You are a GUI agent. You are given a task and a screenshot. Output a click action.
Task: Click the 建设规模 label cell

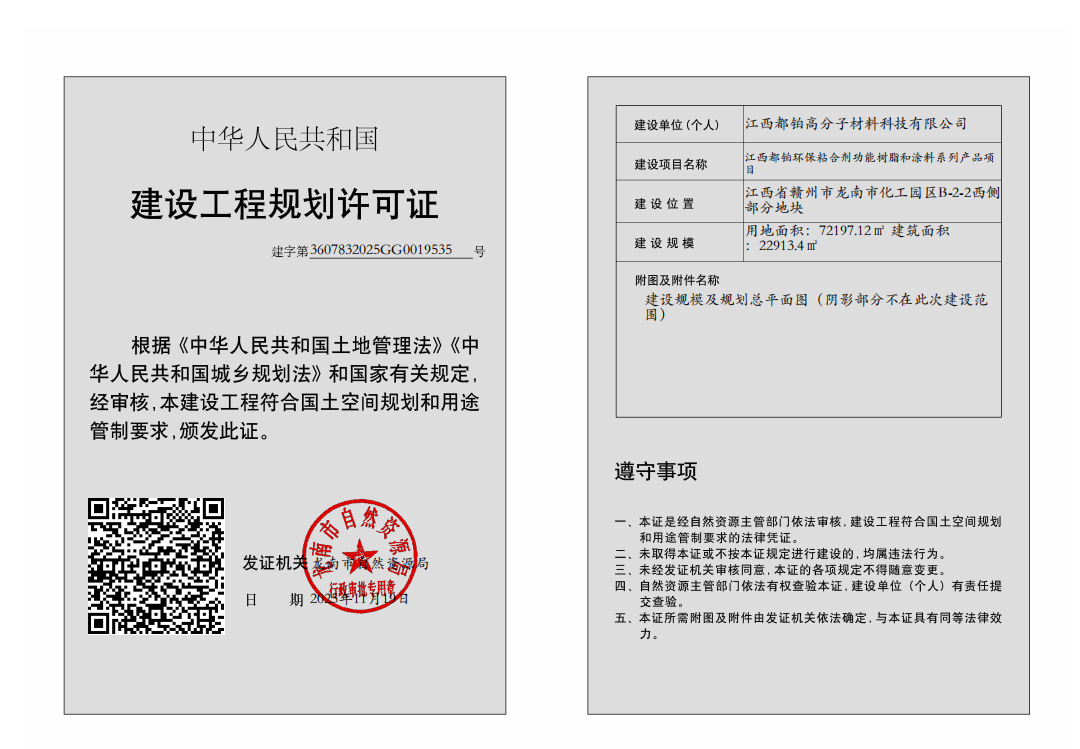pos(664,243)
